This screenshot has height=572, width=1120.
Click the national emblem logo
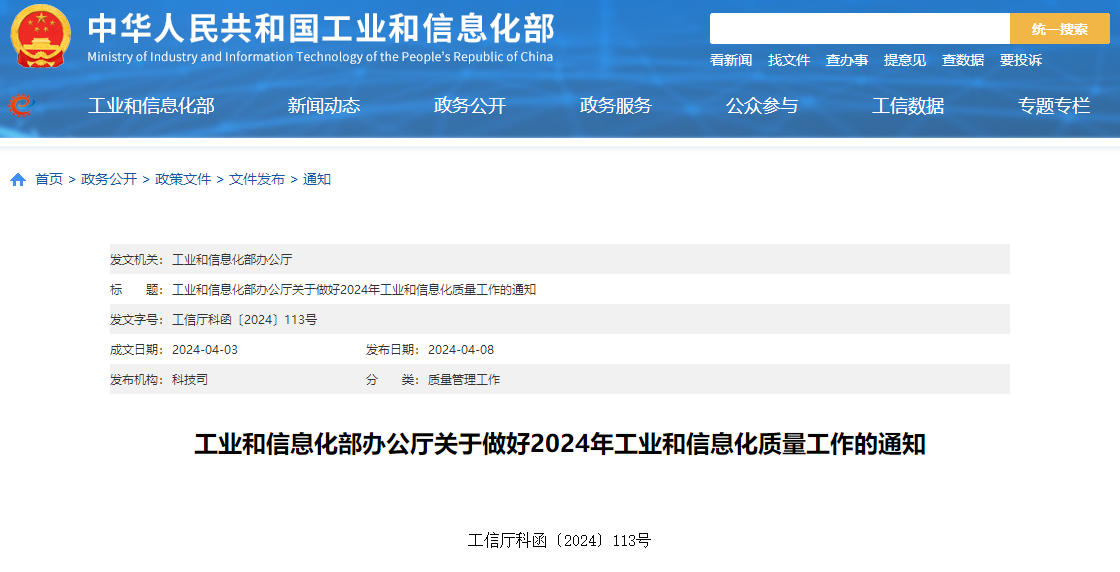tap(41, 36)
